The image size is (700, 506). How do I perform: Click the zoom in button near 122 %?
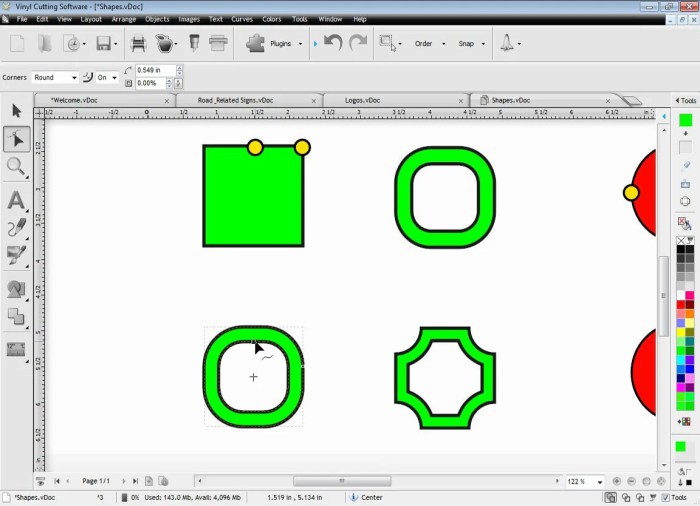pos(617,481)
